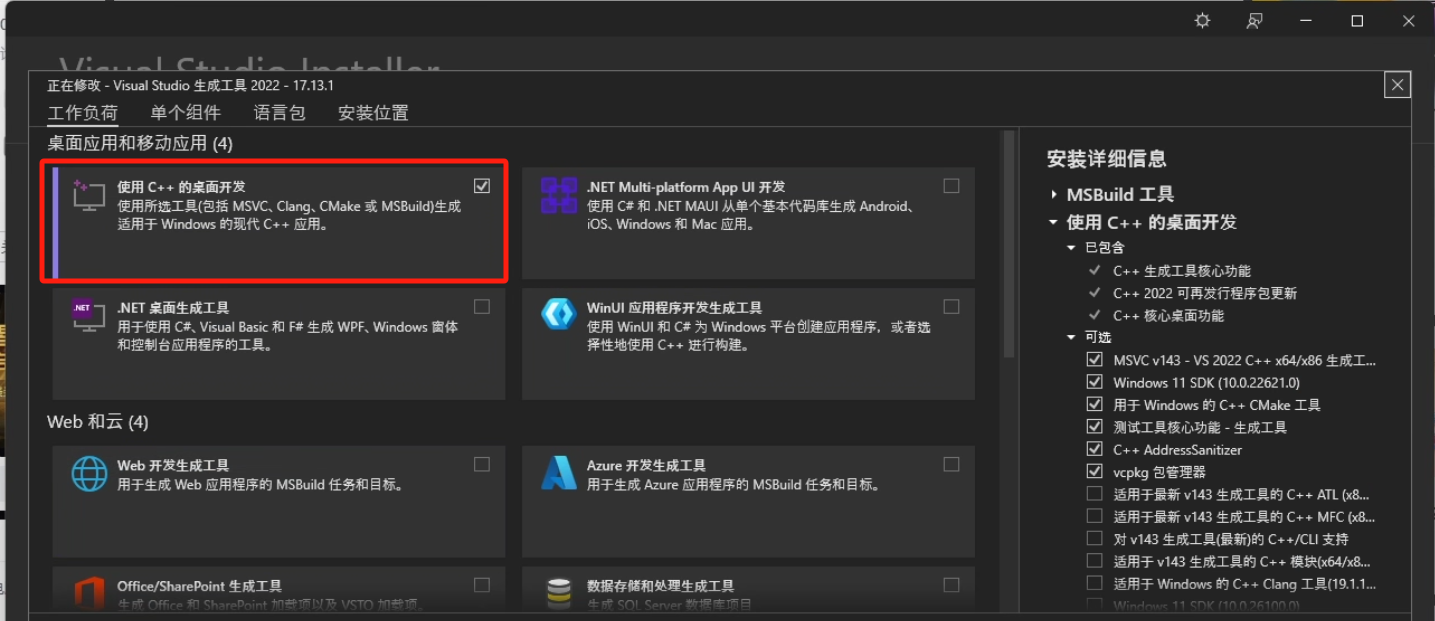Uncheck C++ AddressSanitizer option
Viewport: 1435px width, 621px height.
(1094, 449)
